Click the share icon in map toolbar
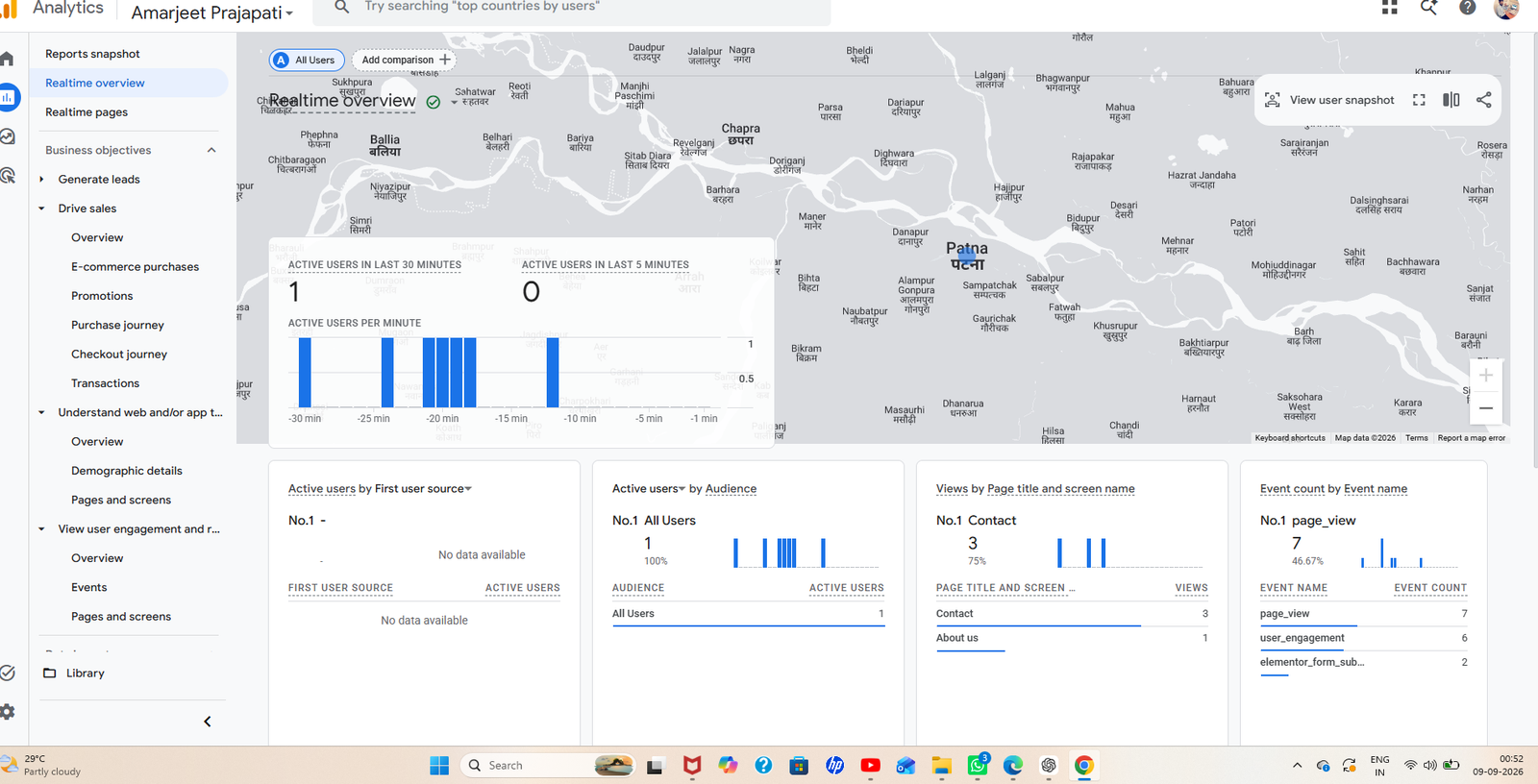The image size is (1538, 784). [1484, 100]
